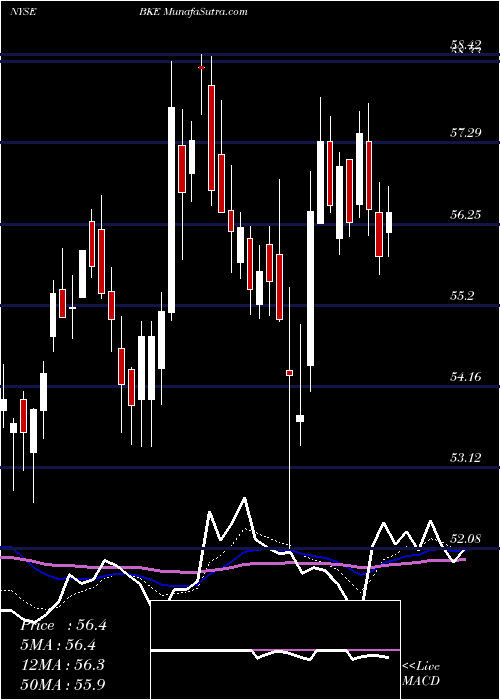The width and height of the screenshot is (500, 700).
Task: Click the <<Live MACD label
Action: [421, 674]
